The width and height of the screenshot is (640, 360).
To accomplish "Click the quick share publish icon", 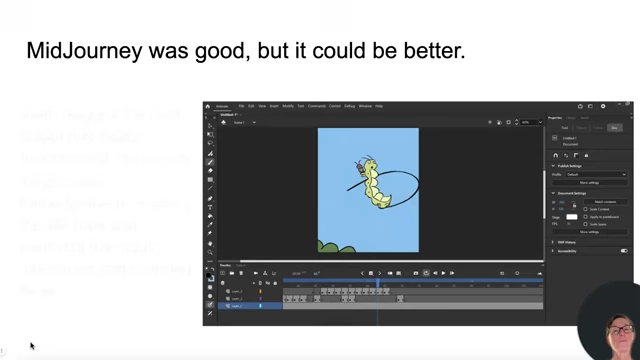I will pos(580,106).
